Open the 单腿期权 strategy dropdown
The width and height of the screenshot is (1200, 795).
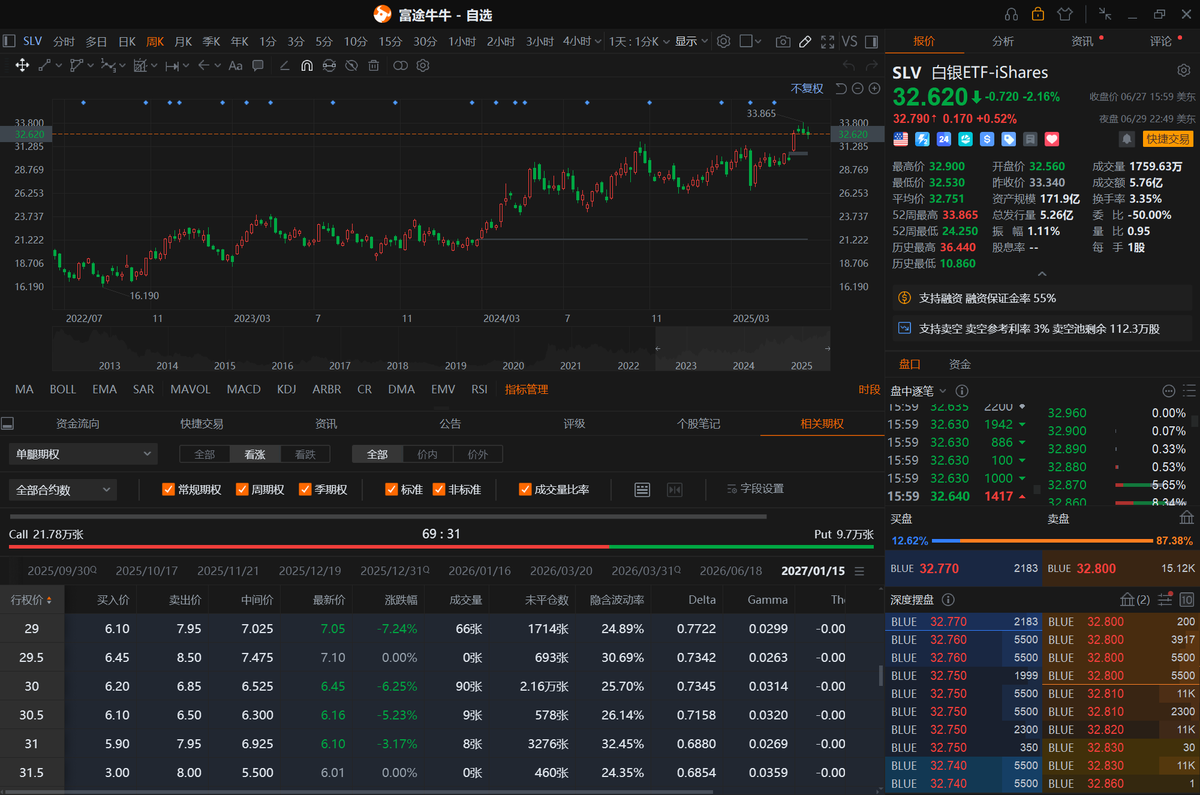pyautogui.click(x=83, y=454)
